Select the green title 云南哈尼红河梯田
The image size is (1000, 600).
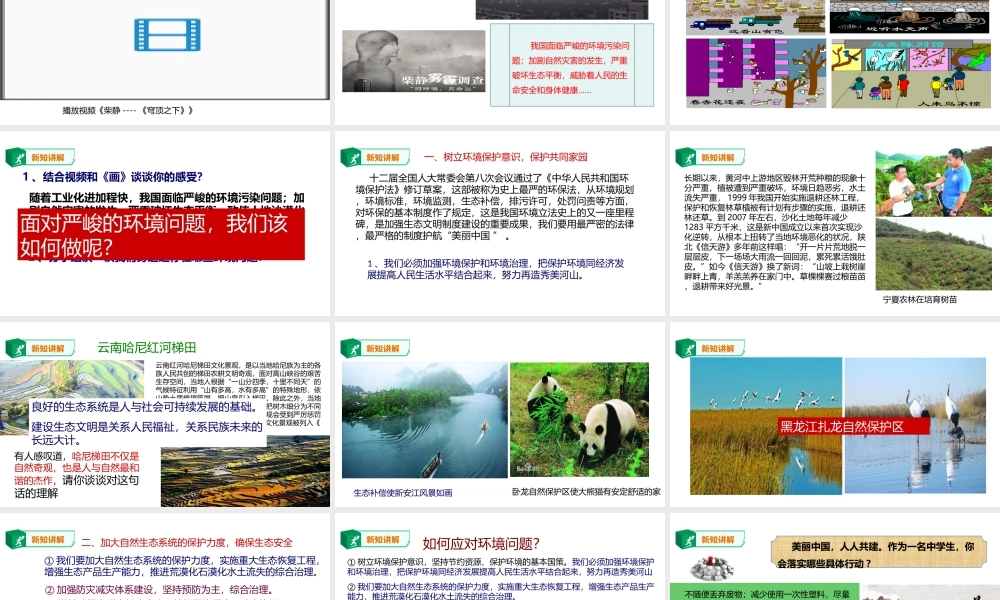pyautogui.click(x=147, y=348)
